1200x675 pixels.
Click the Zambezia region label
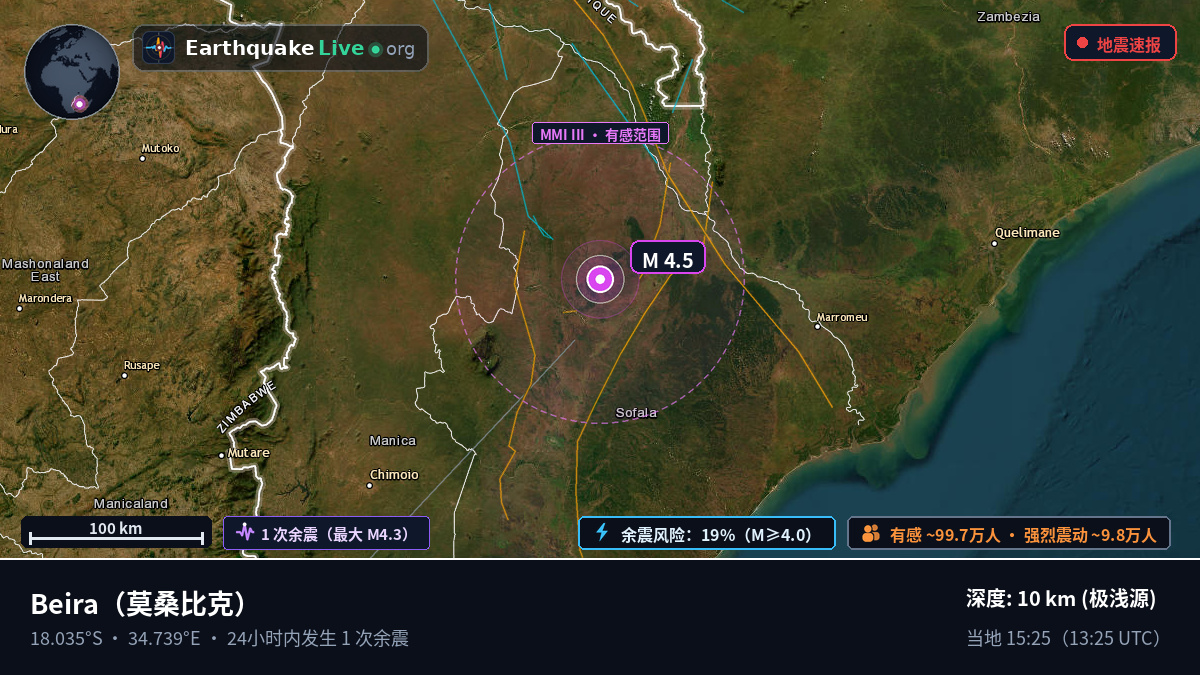tap(1008, 17)
